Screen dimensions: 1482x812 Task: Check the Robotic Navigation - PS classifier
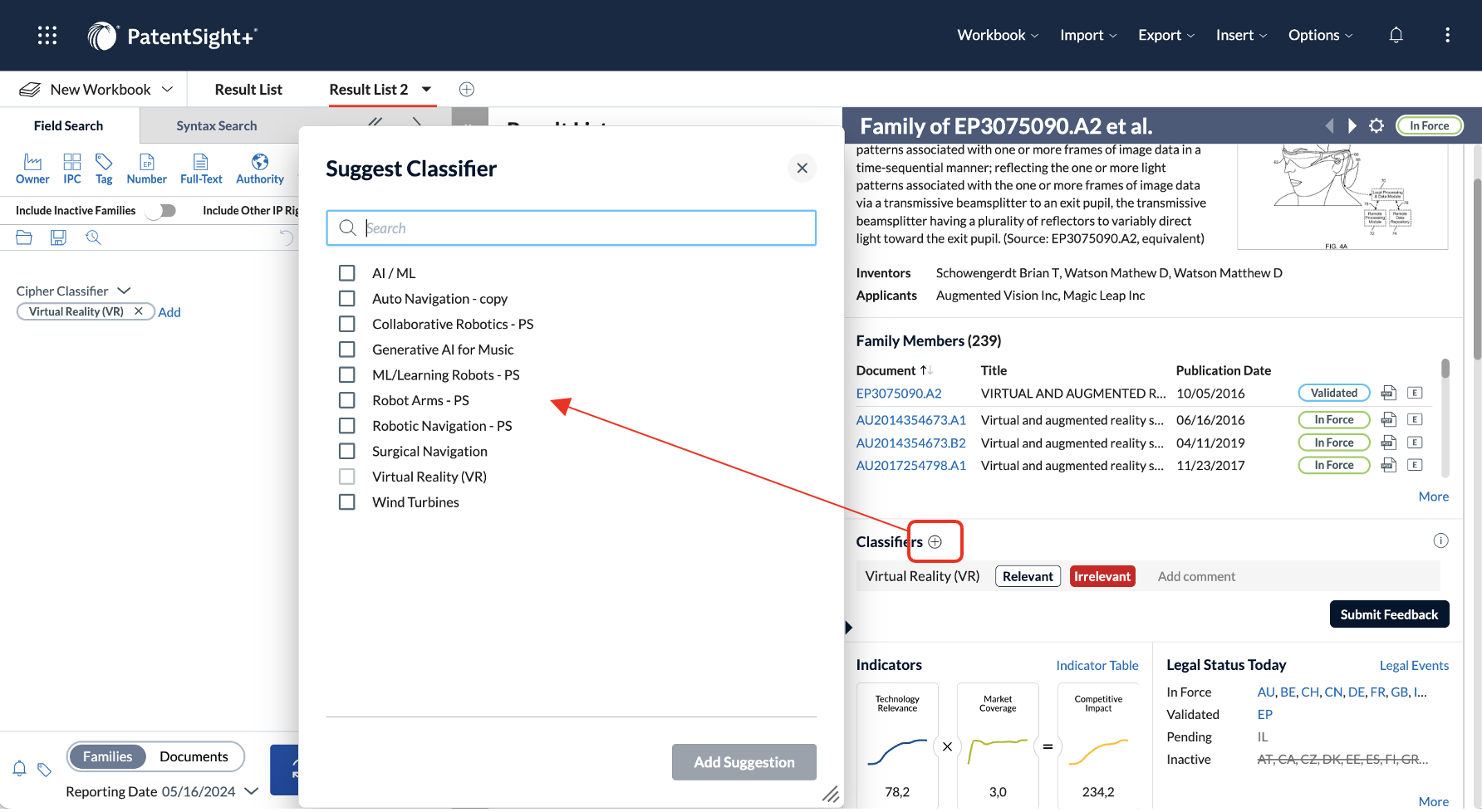pyautogui.click(x=347, y=426)
